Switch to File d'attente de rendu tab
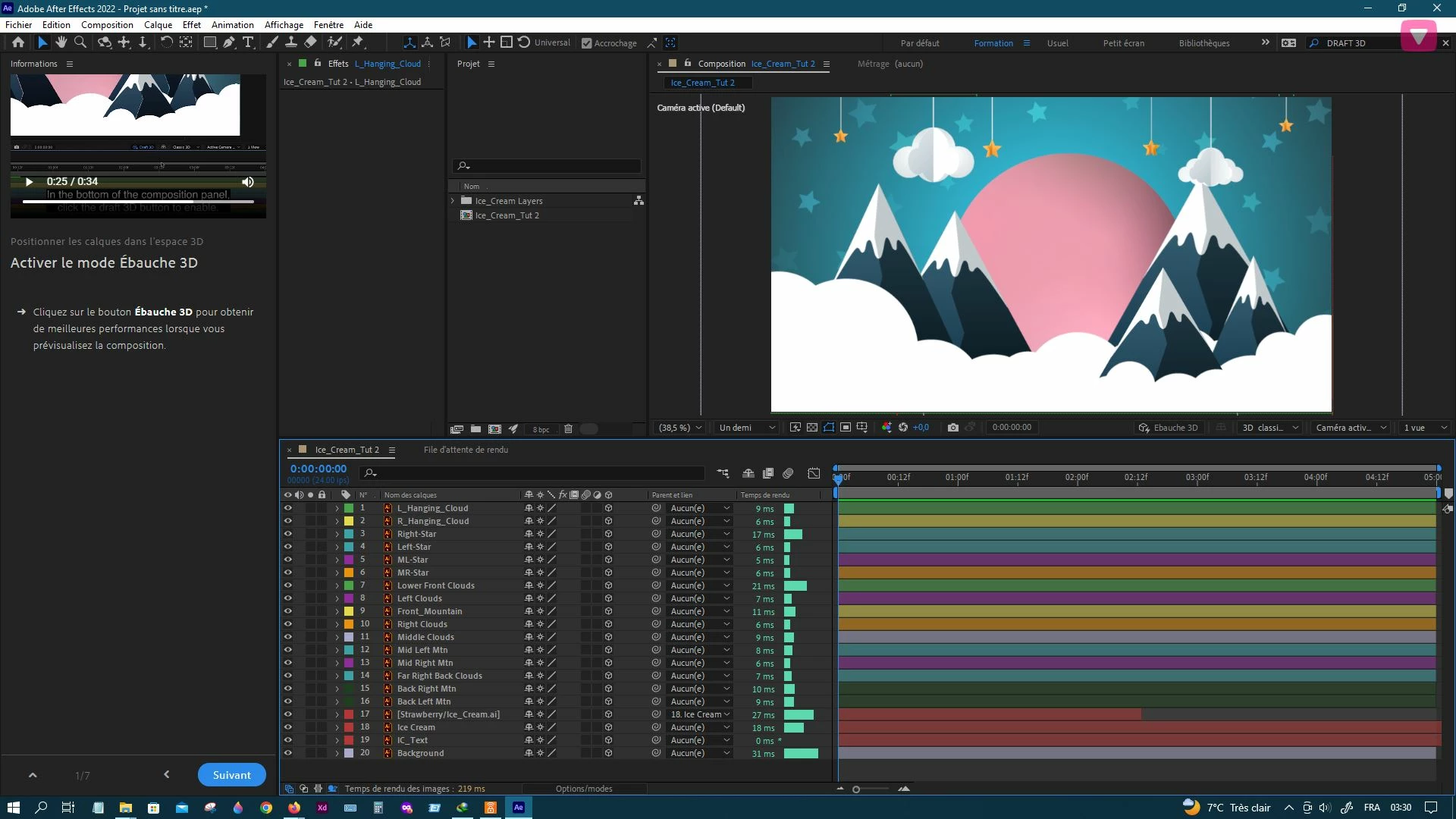This screenshot has height=819, width=1456. (x=466, y=450)
